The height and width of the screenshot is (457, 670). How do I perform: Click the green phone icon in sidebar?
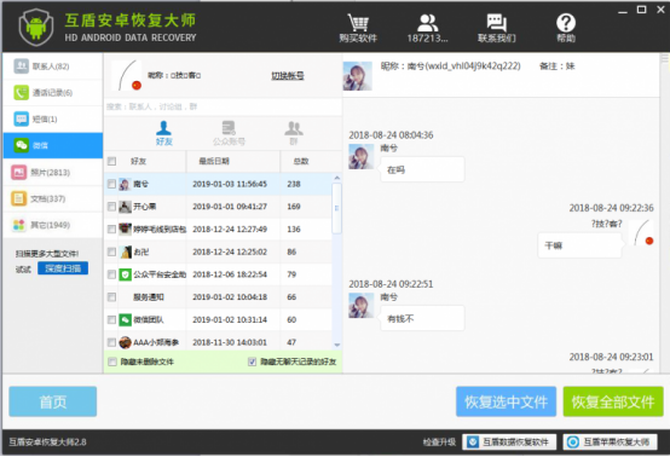(21, 93)
